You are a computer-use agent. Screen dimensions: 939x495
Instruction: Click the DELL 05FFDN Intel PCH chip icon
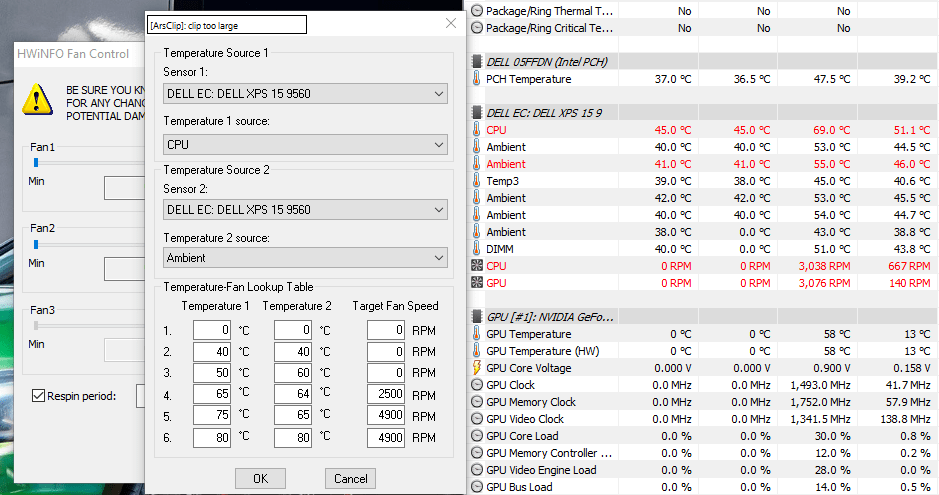477,61
